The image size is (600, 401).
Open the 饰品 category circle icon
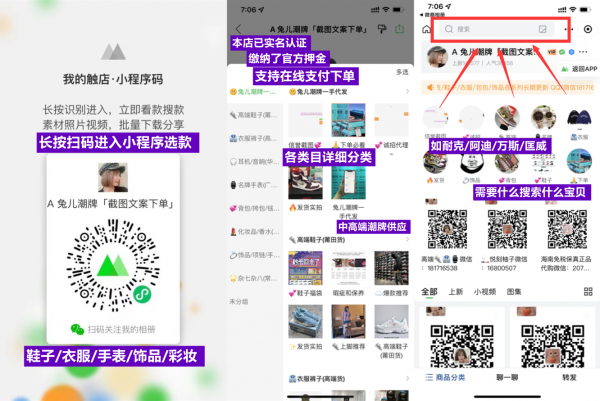pyautogui.click(x=471, y=161)
